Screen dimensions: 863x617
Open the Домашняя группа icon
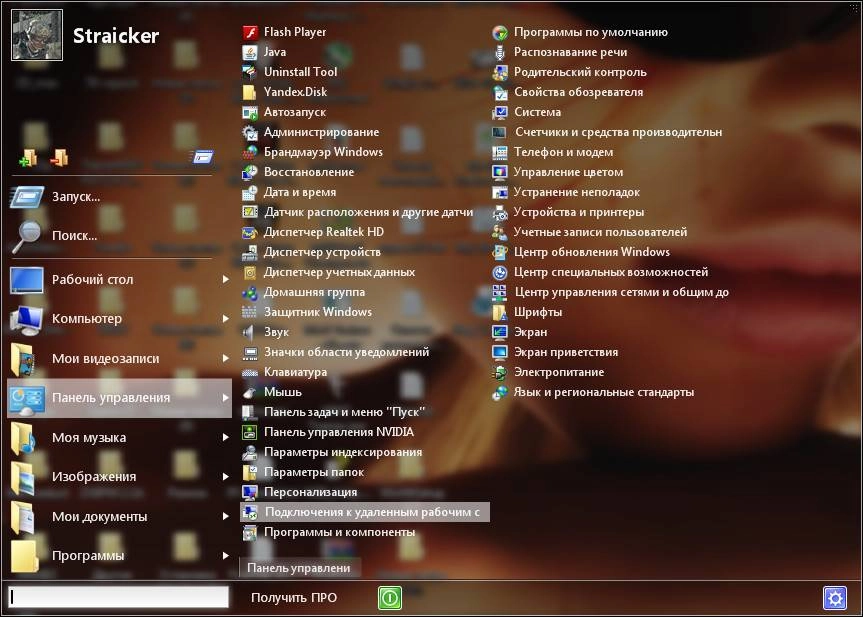pyautogui.click(x=250, y=292)
